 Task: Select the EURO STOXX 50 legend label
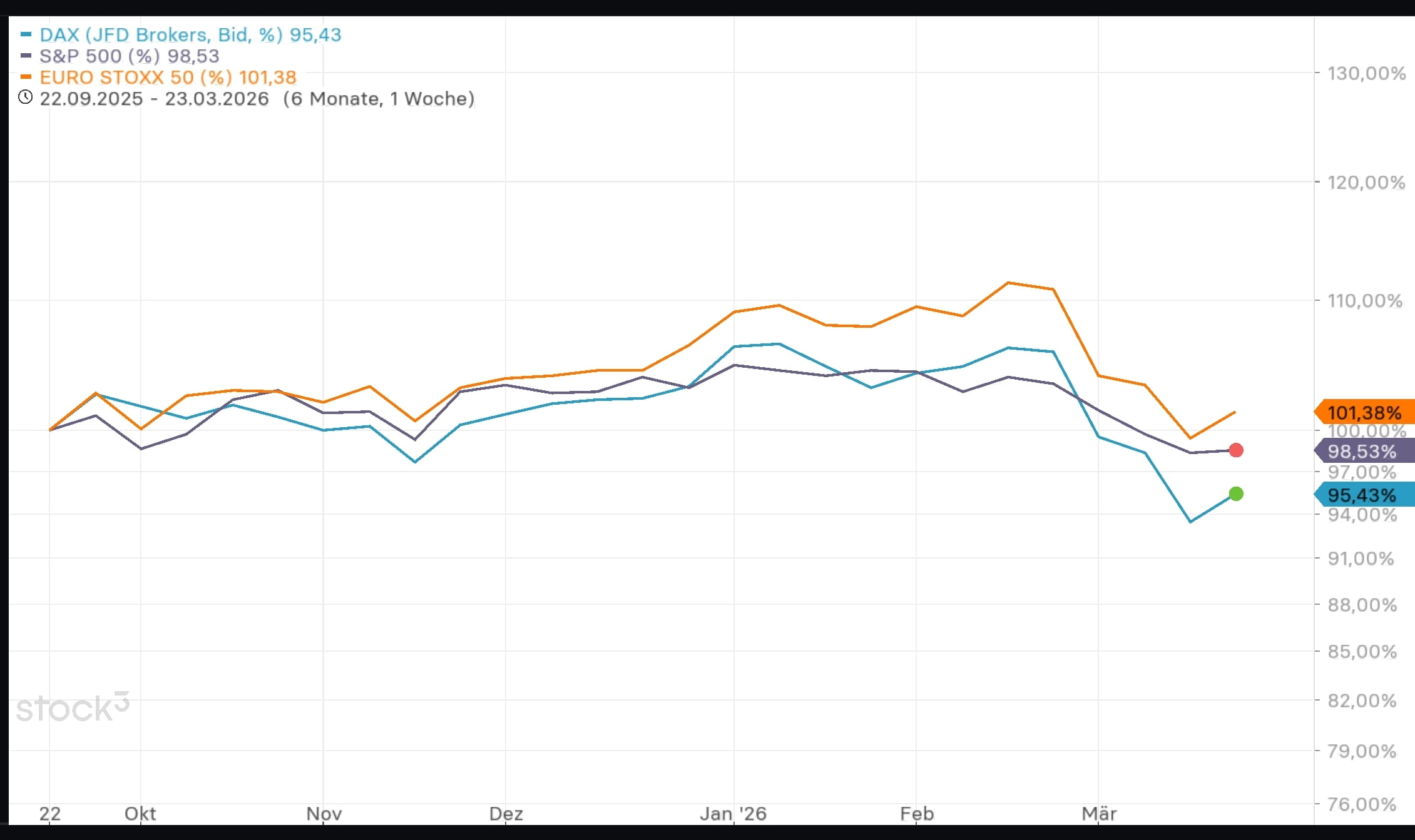168,77
